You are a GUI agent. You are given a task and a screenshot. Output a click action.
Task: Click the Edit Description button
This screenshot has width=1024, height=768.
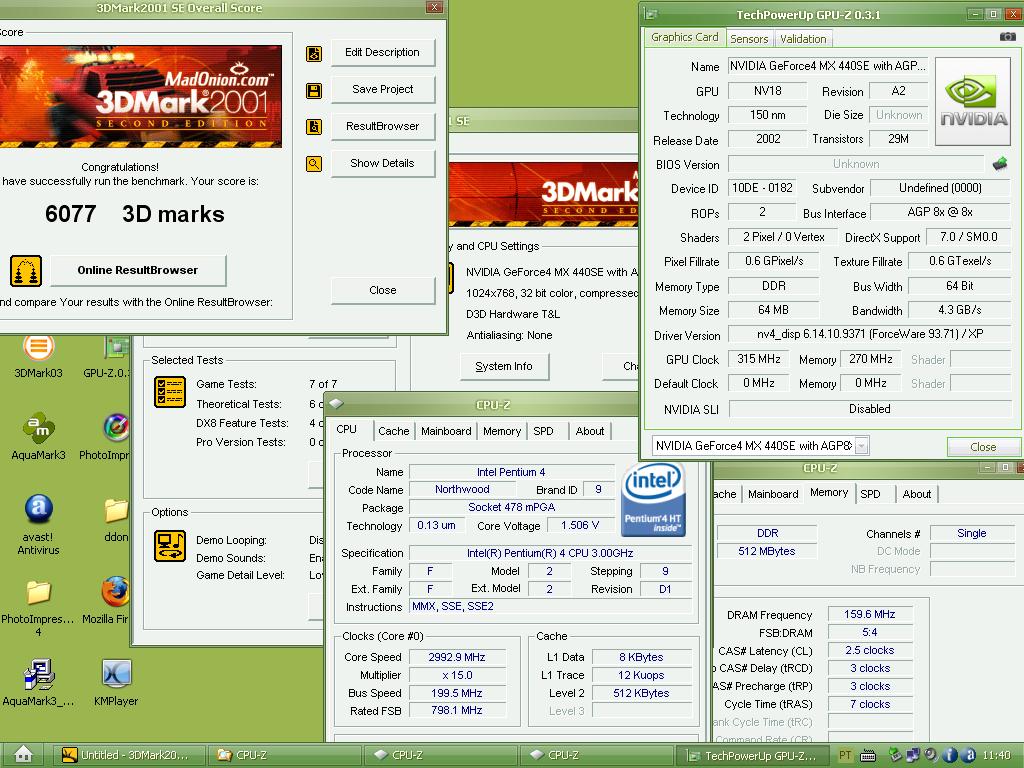point(383,52)
